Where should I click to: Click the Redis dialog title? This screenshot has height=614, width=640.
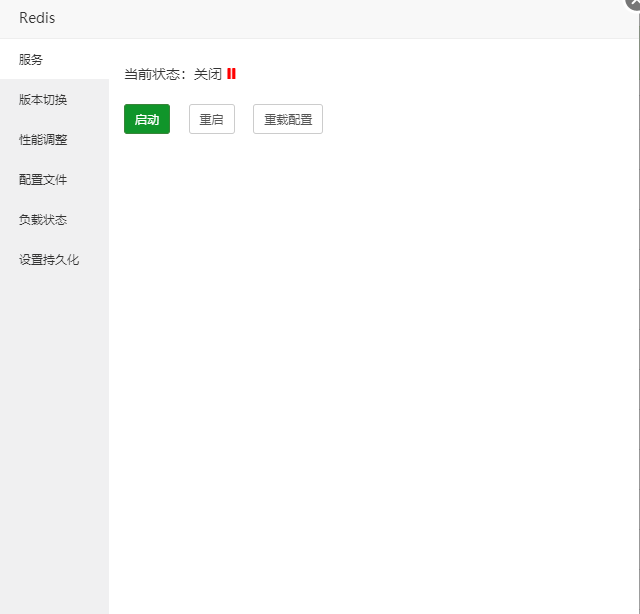(37, 18)
